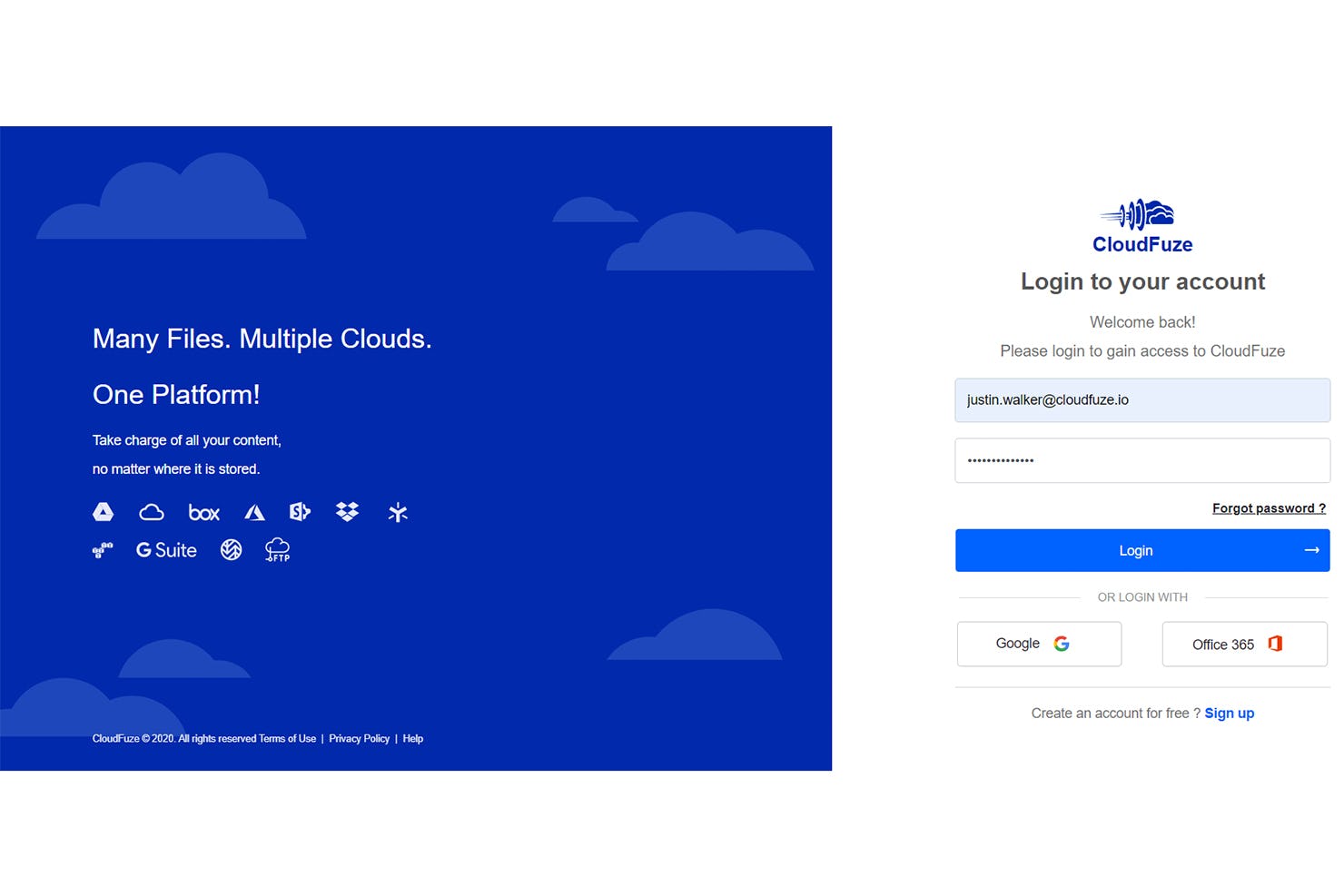Open the Forgot password link
The image size is (1344, 896).
[x=1268, y=507]
